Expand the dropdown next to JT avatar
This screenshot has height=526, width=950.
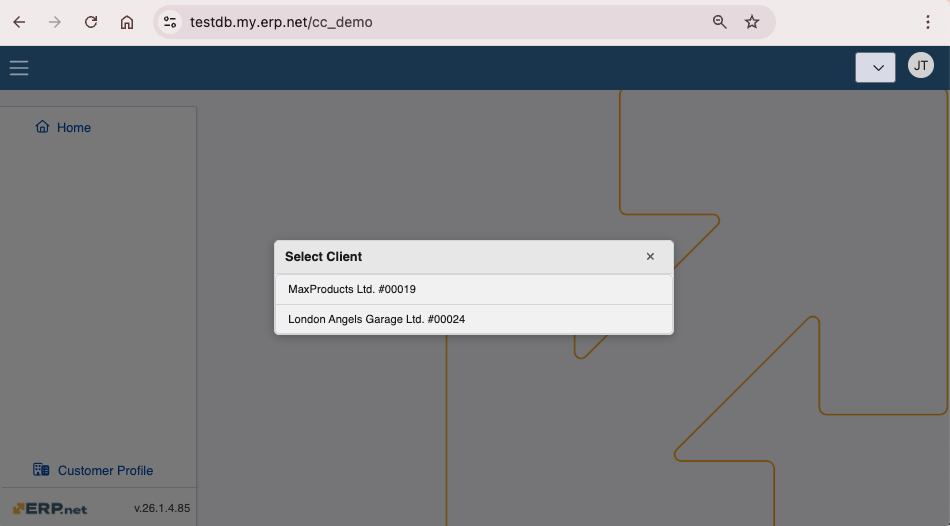pyautogui.click(x=875, y=68)
